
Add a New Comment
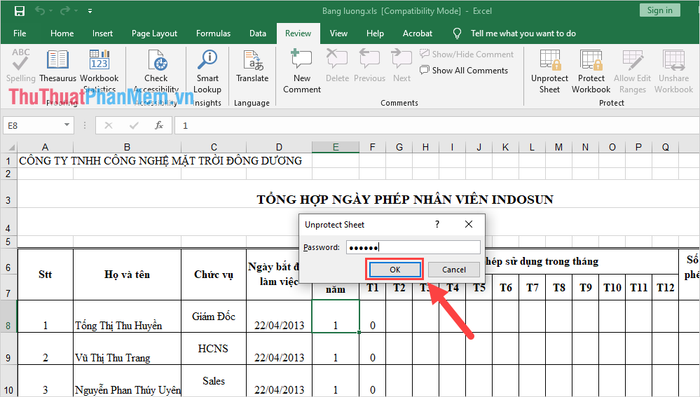pos(301,71)
